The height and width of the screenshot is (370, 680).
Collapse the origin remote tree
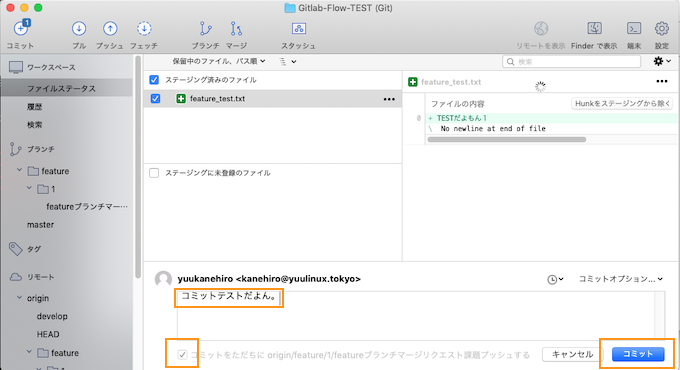[19, 298]
